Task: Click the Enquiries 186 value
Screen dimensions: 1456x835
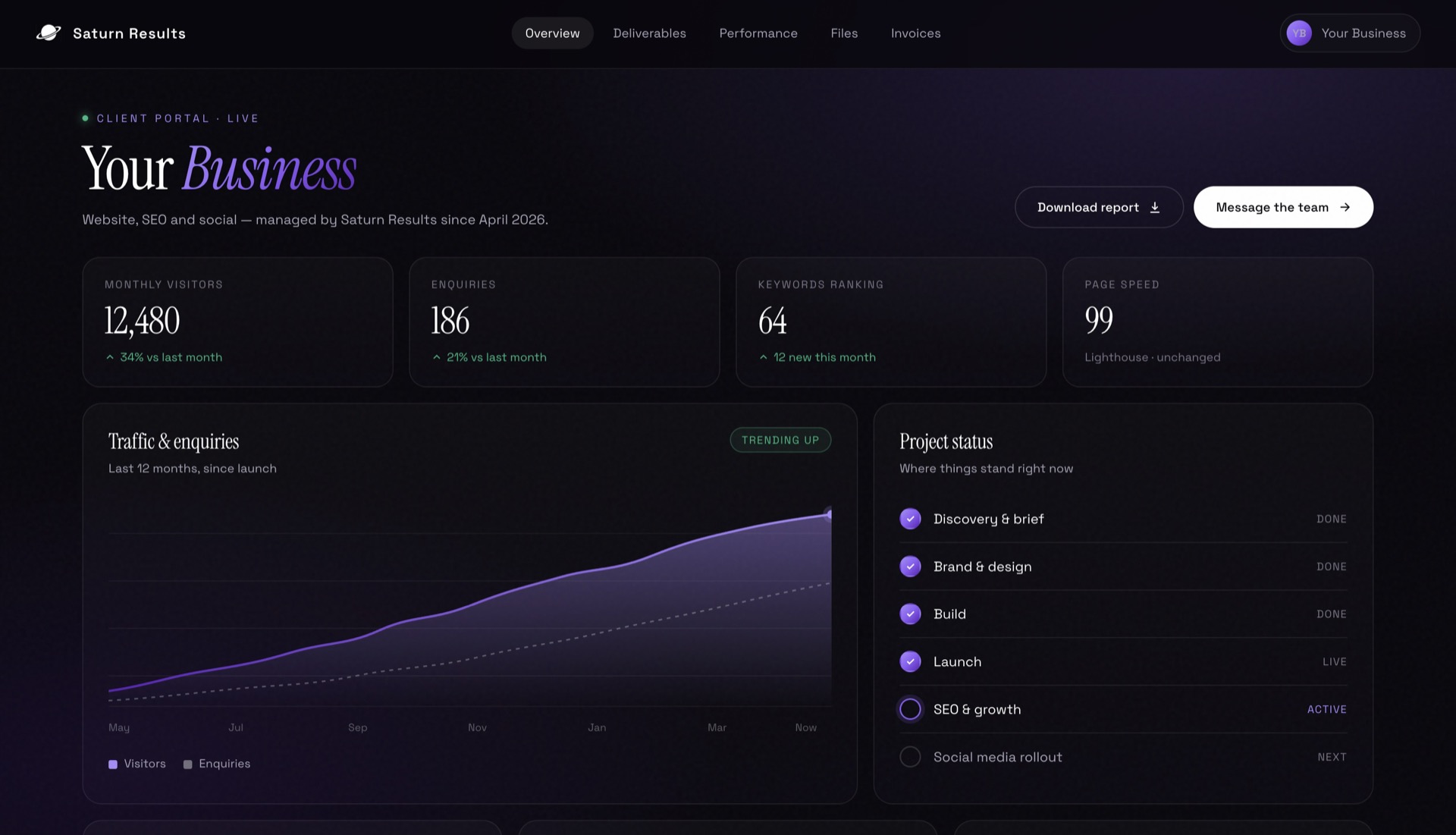Action: pos(450,320)
